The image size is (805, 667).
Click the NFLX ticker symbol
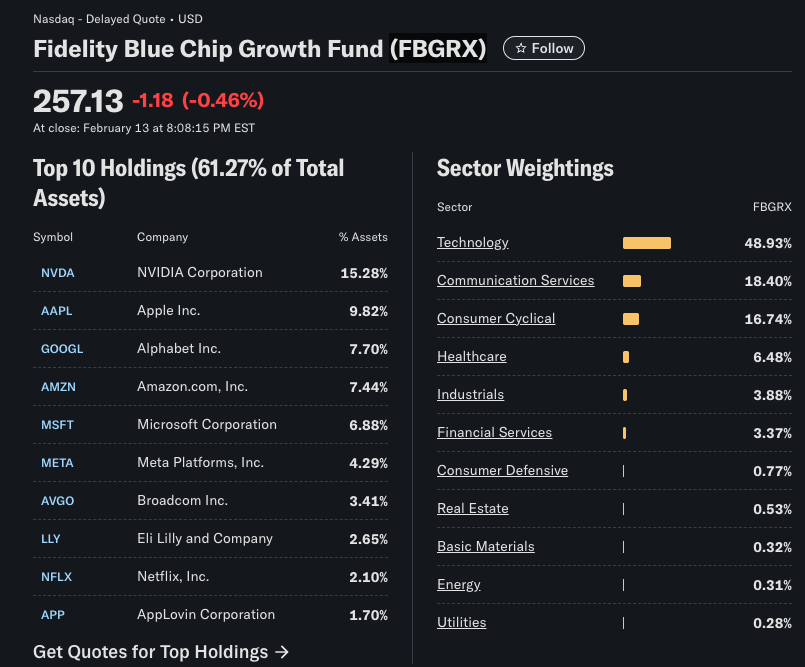point(56,577)
